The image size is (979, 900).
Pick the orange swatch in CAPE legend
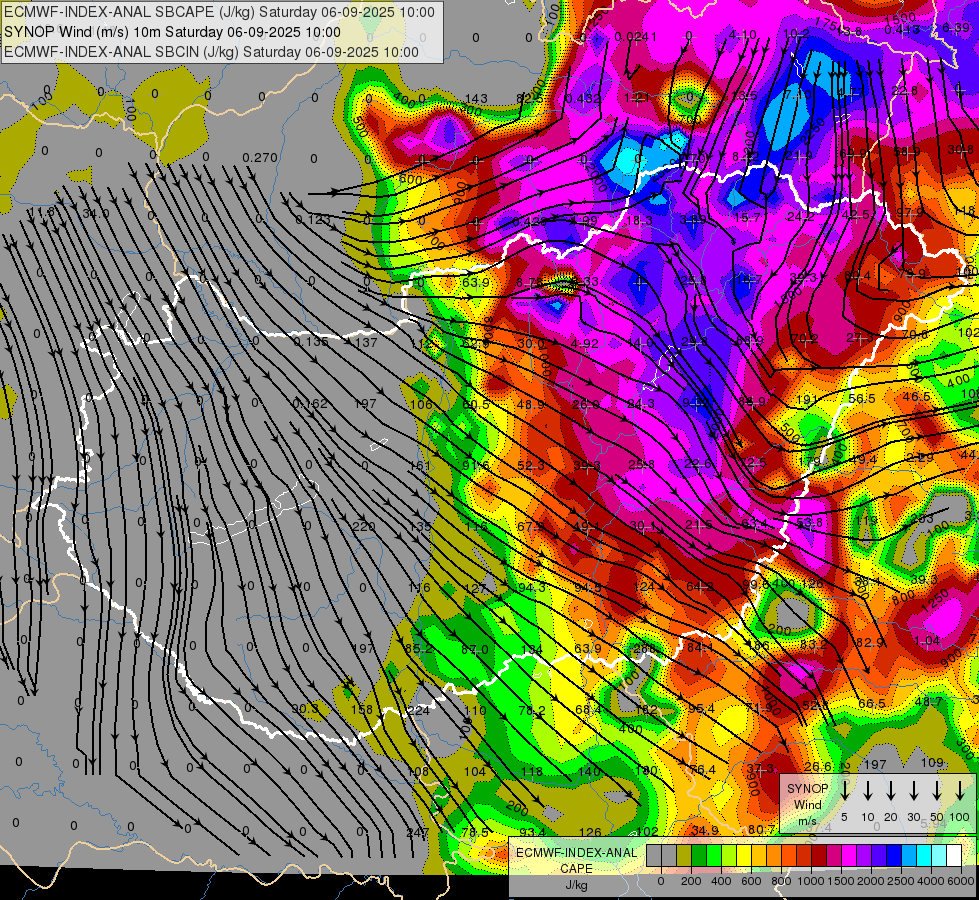point(774,856)
